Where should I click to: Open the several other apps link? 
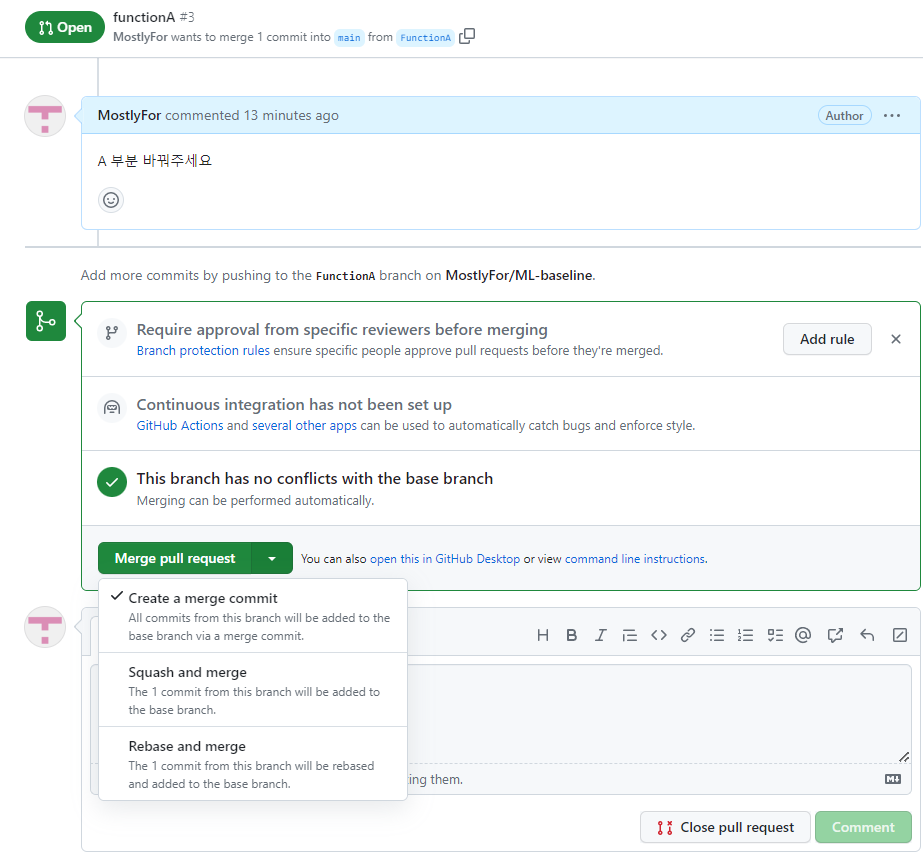304,425
